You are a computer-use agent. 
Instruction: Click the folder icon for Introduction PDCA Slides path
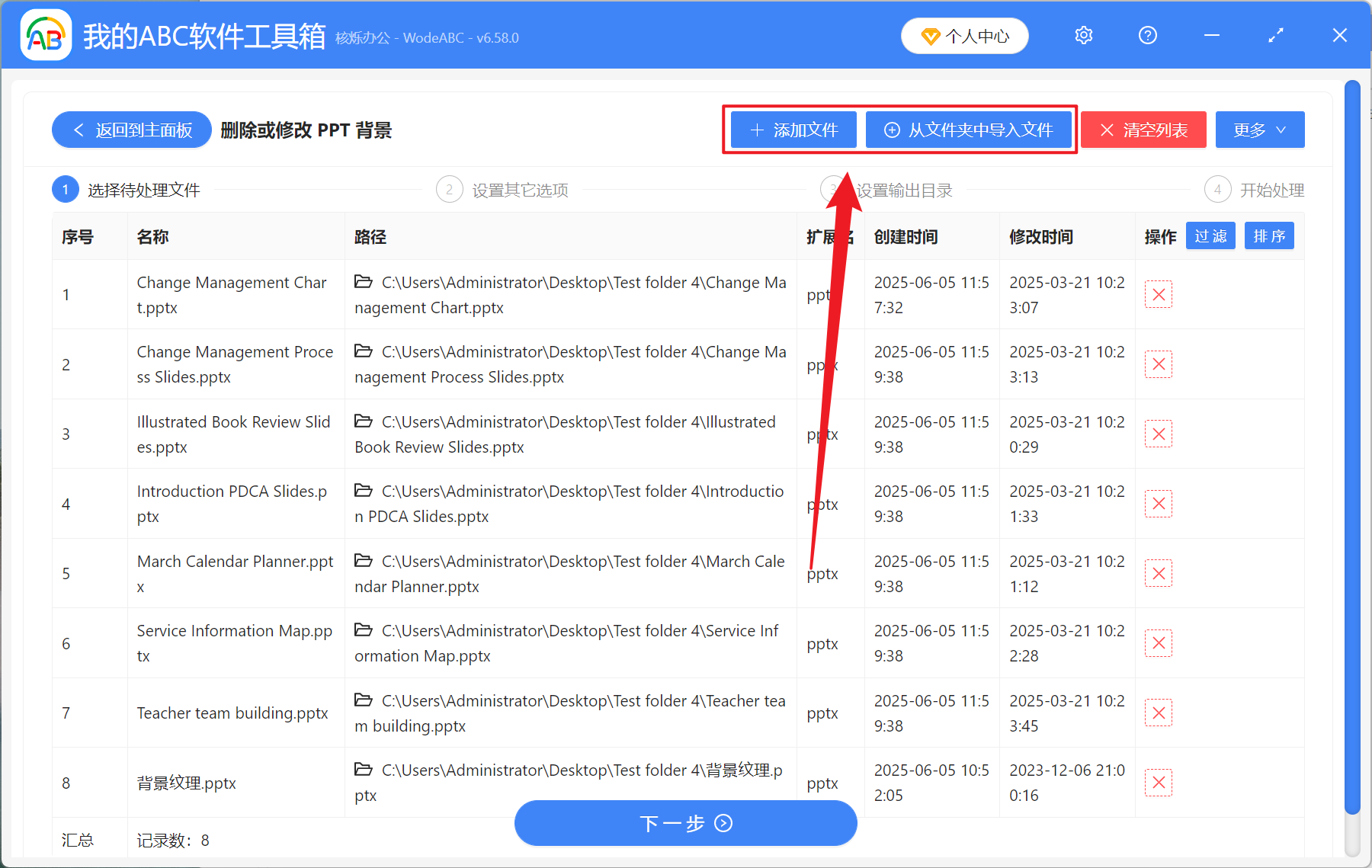363,491
